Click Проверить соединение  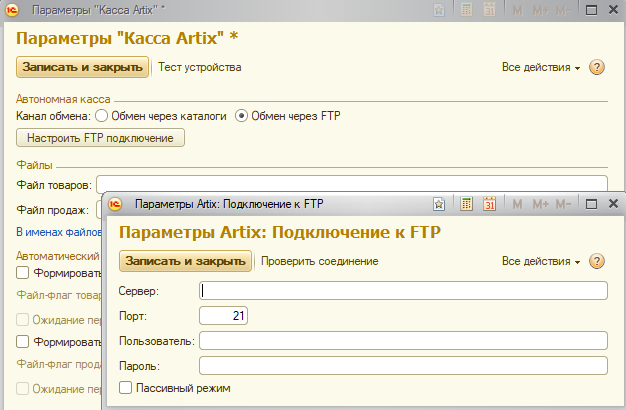click(319, 261)
